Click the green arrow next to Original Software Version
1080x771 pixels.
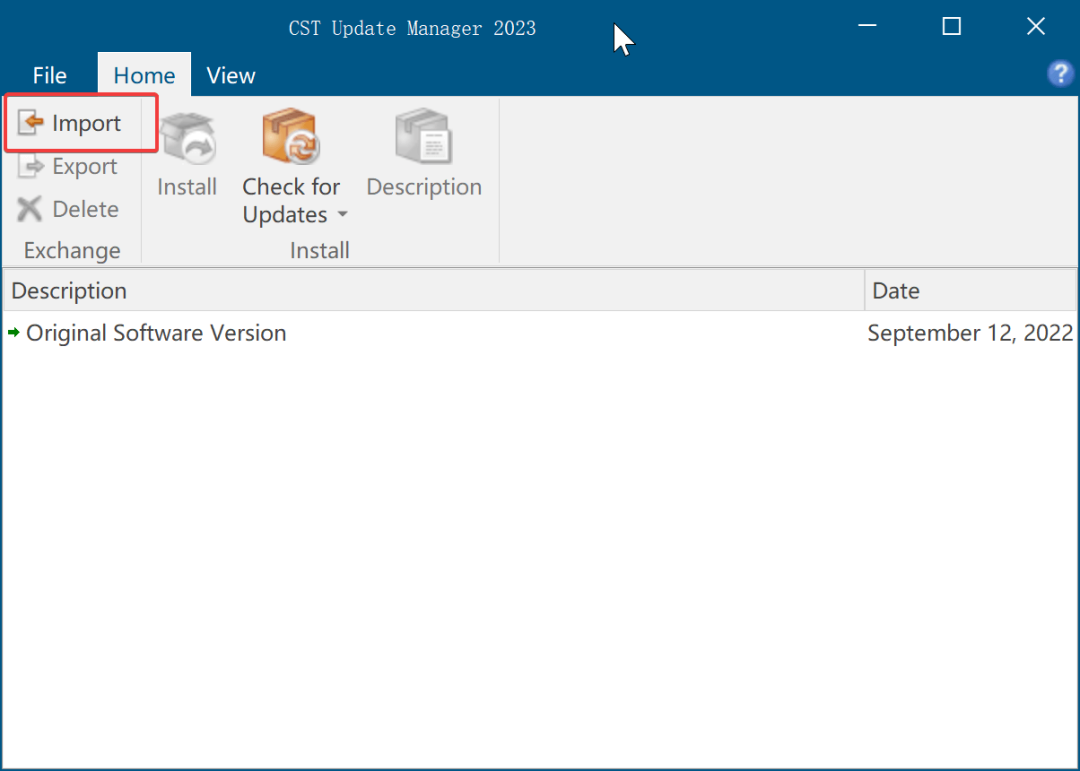click(x=16, y=333)
